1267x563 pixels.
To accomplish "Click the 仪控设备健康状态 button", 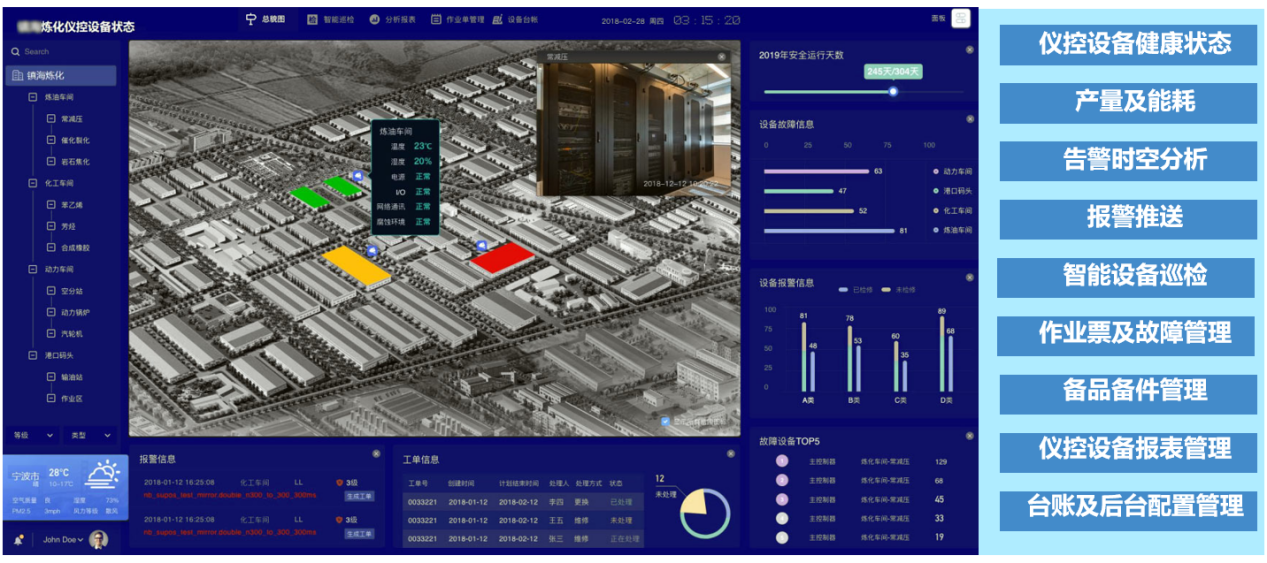I will [1128, 44].
